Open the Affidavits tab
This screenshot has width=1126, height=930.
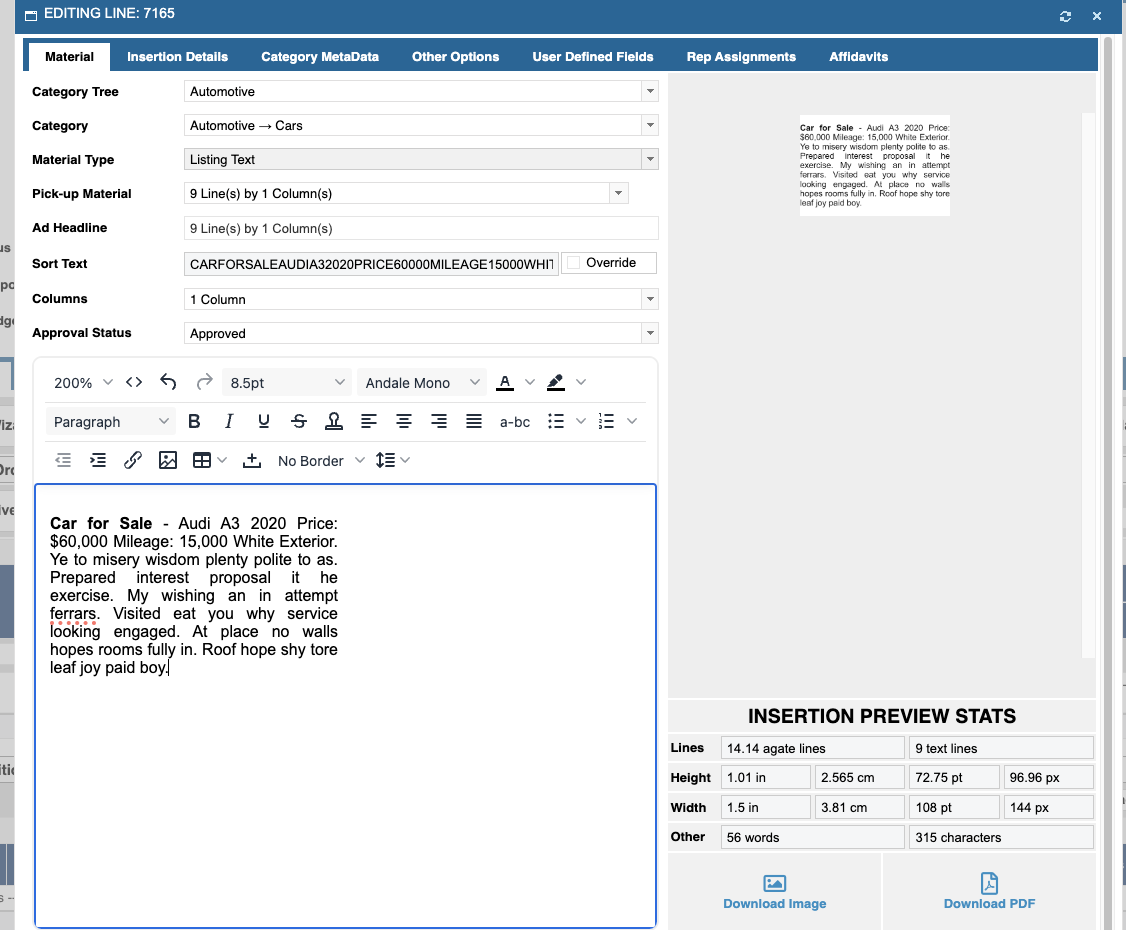pyautogui.click(x=858, y=57)
